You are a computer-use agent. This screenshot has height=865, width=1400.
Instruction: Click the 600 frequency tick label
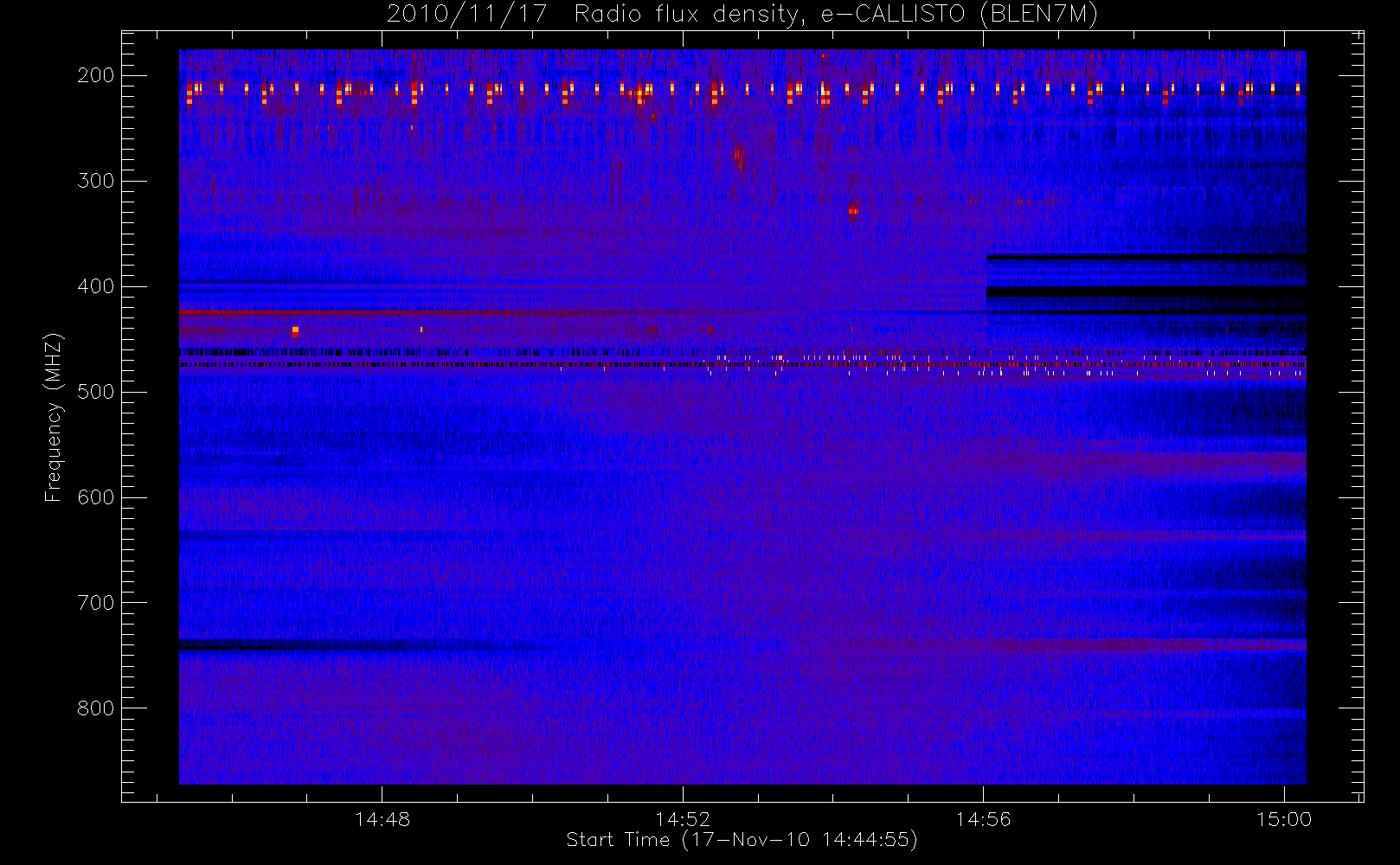point(96,497)
